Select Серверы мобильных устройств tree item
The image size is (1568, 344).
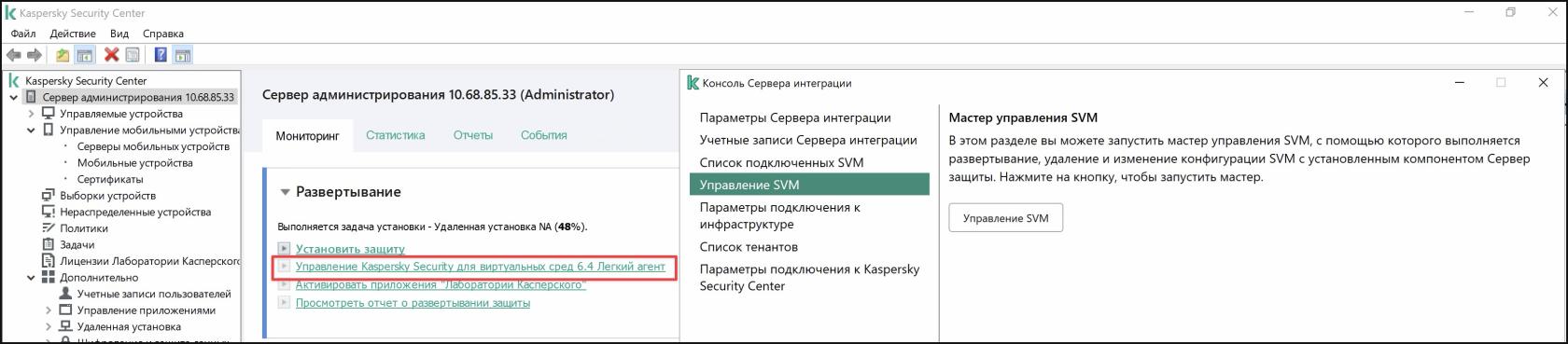[x=153, y=146]
